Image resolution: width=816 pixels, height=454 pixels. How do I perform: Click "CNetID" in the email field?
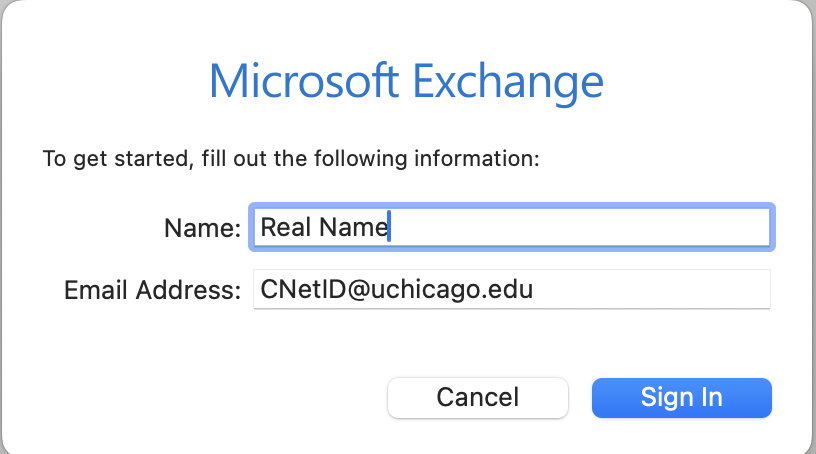(x=300, y=290)
